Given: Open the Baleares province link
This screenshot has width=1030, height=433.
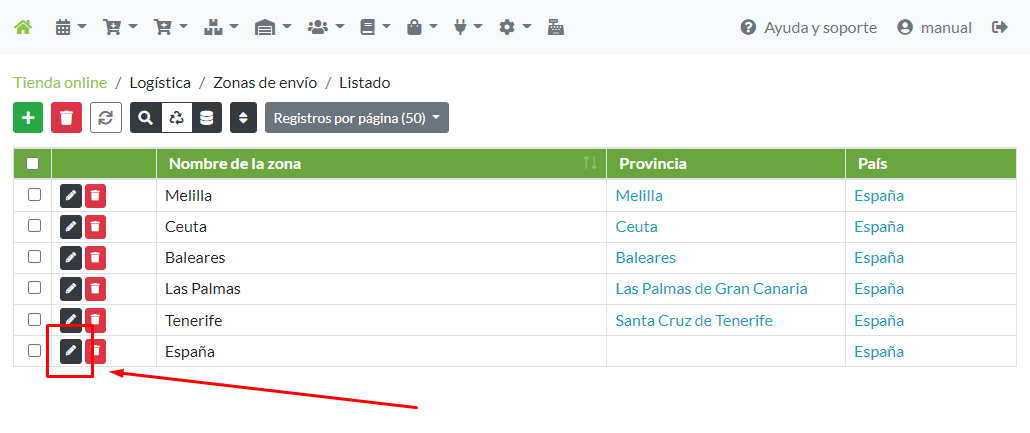Looking at the screenshot, I should pos(646,258).
